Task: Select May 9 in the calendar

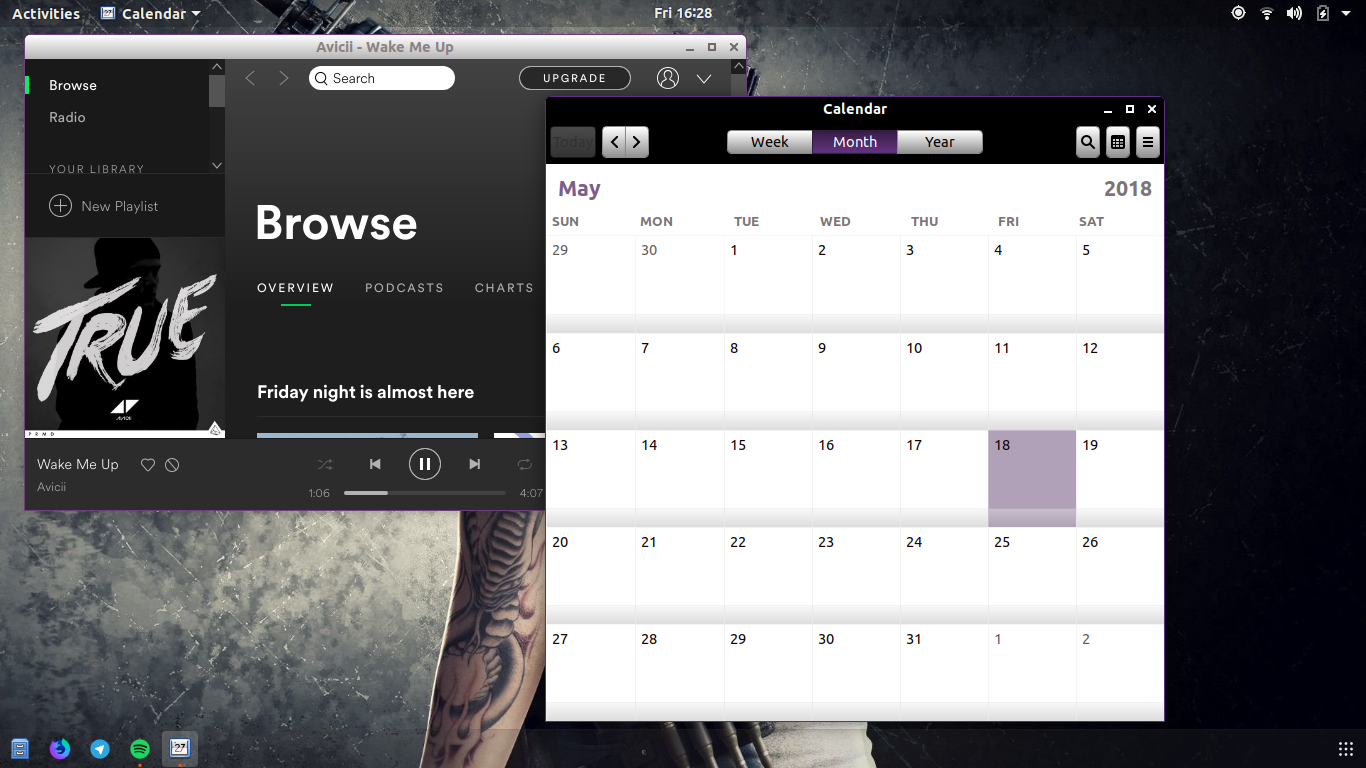Action: pos(856,381)
